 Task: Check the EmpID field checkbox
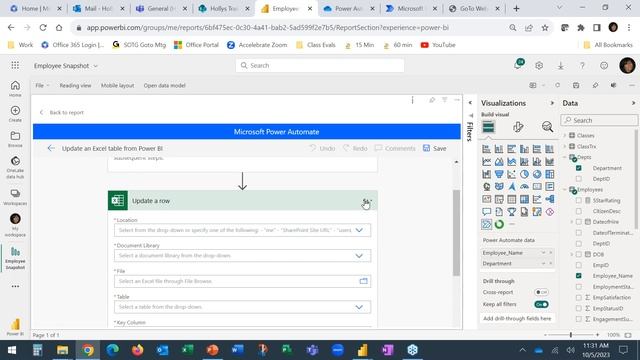(x=578, y=265)
